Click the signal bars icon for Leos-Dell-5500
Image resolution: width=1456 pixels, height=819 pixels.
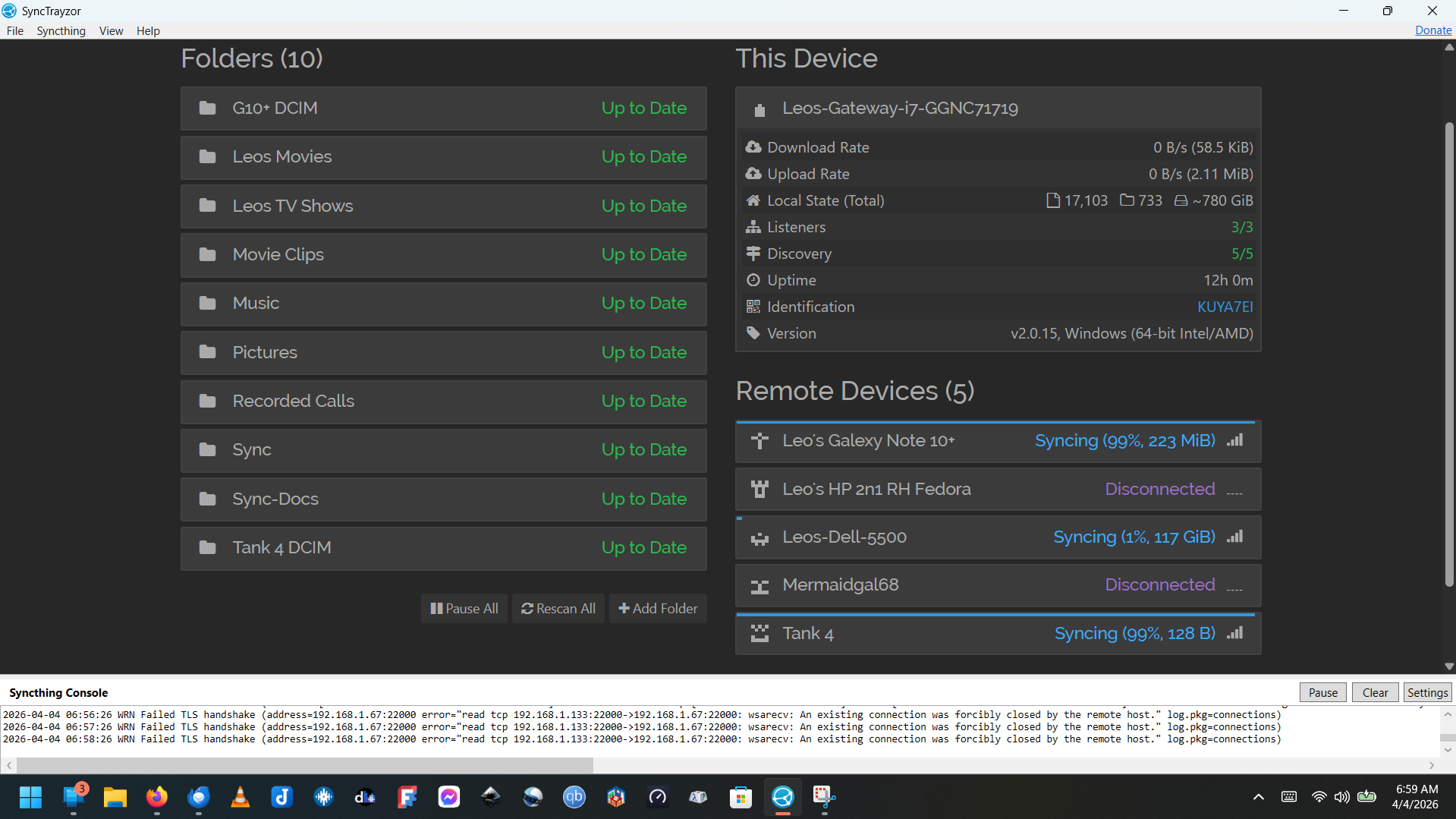pyautogui.click(x=1235, y=537)
